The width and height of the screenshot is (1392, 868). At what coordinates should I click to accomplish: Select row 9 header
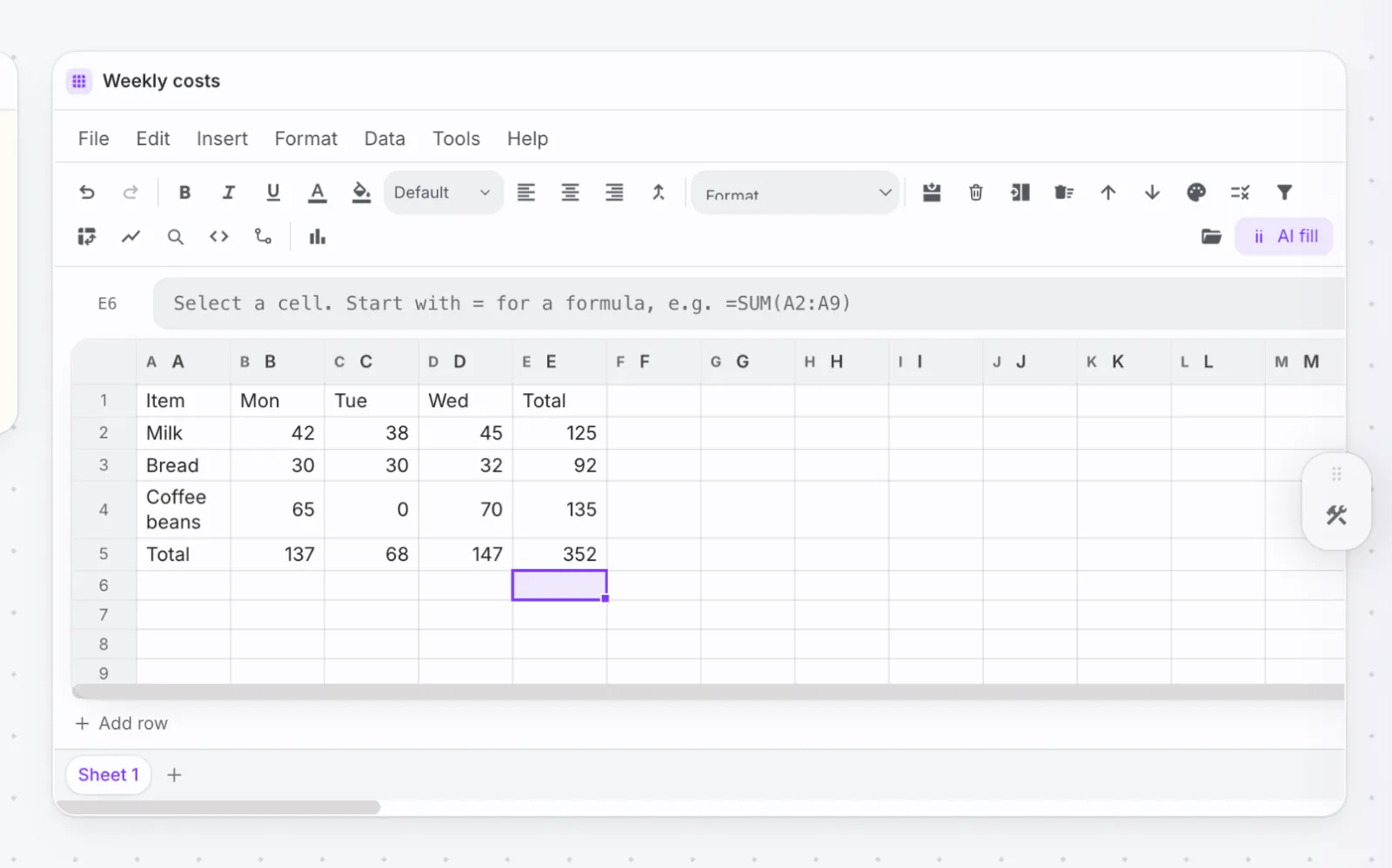104,672
